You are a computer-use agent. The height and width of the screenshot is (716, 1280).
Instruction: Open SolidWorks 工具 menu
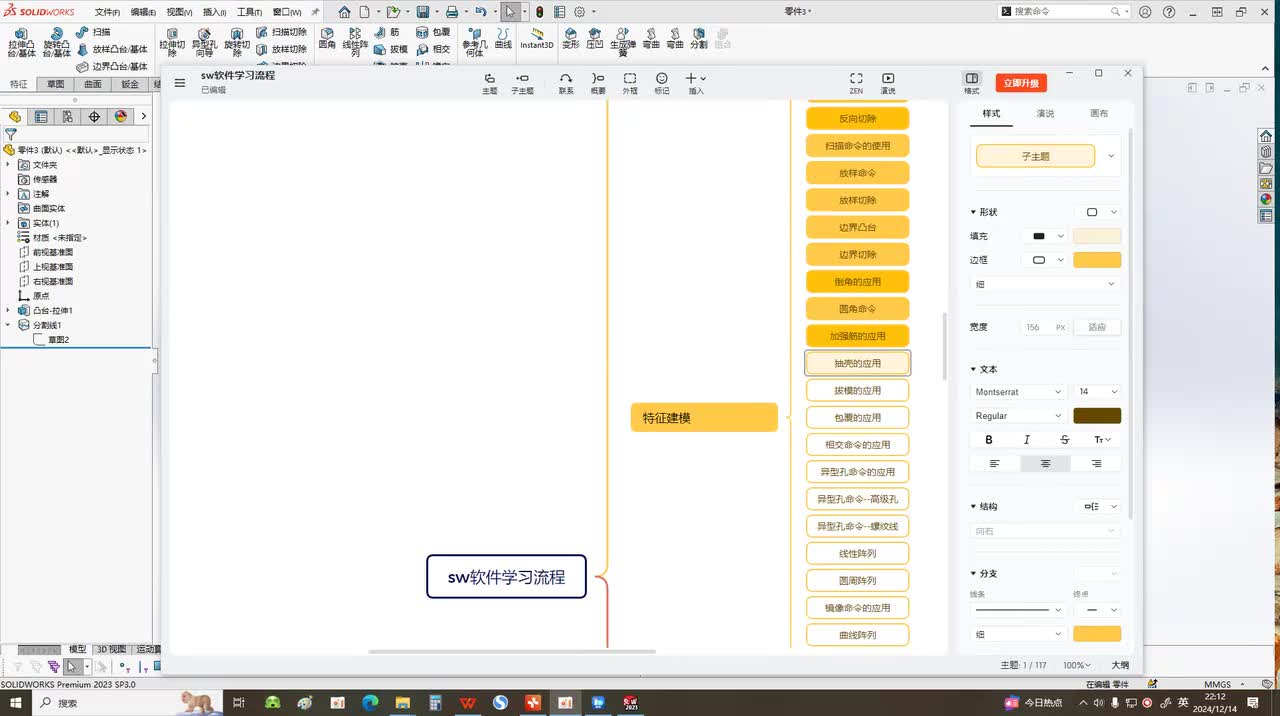pos(249,12)
